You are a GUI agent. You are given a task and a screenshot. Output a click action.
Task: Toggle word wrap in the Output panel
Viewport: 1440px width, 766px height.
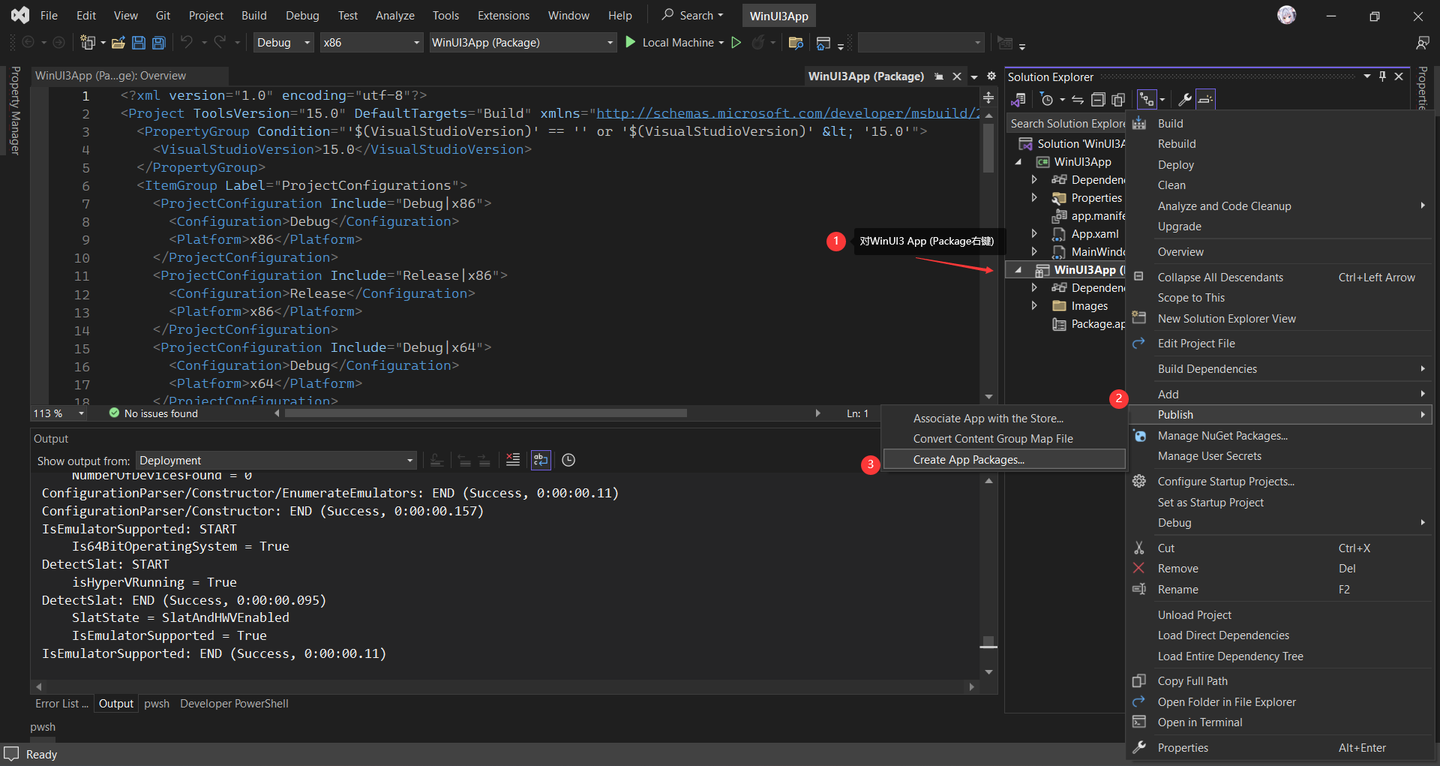[540, 460]
